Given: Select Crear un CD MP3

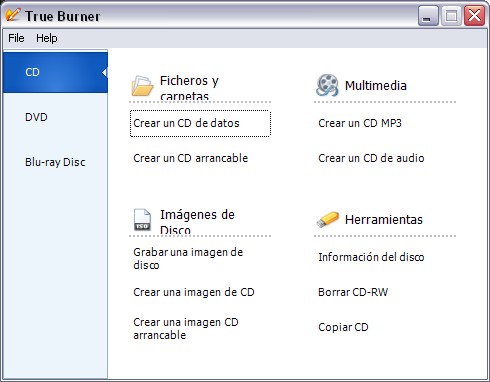Looking at the screenshot, I should [x=360, y=123].
